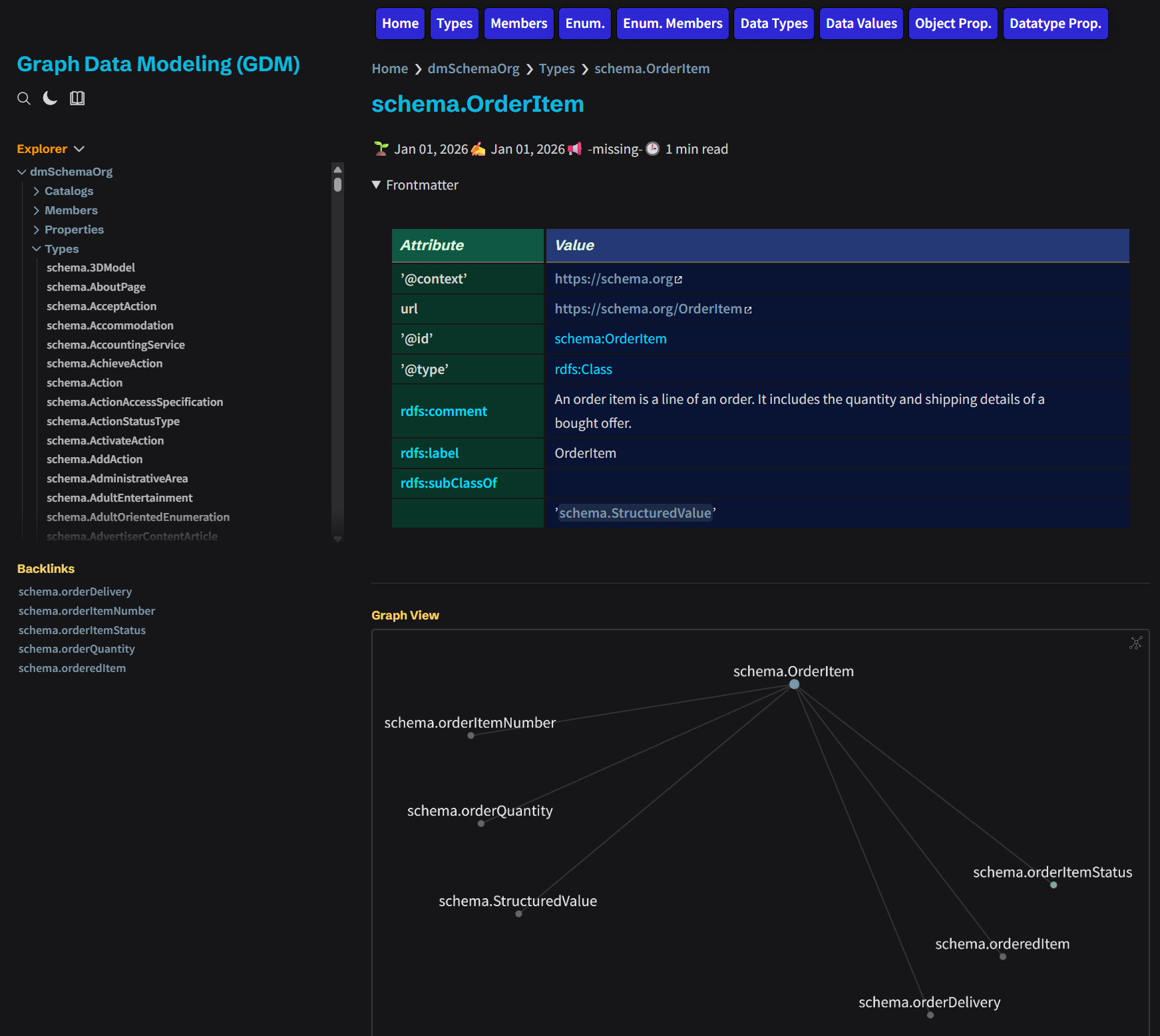This screenshot has width=1160, height=1036.
Task: Open schema.orderQuantity backlink
Action: [x=77, y=649]
